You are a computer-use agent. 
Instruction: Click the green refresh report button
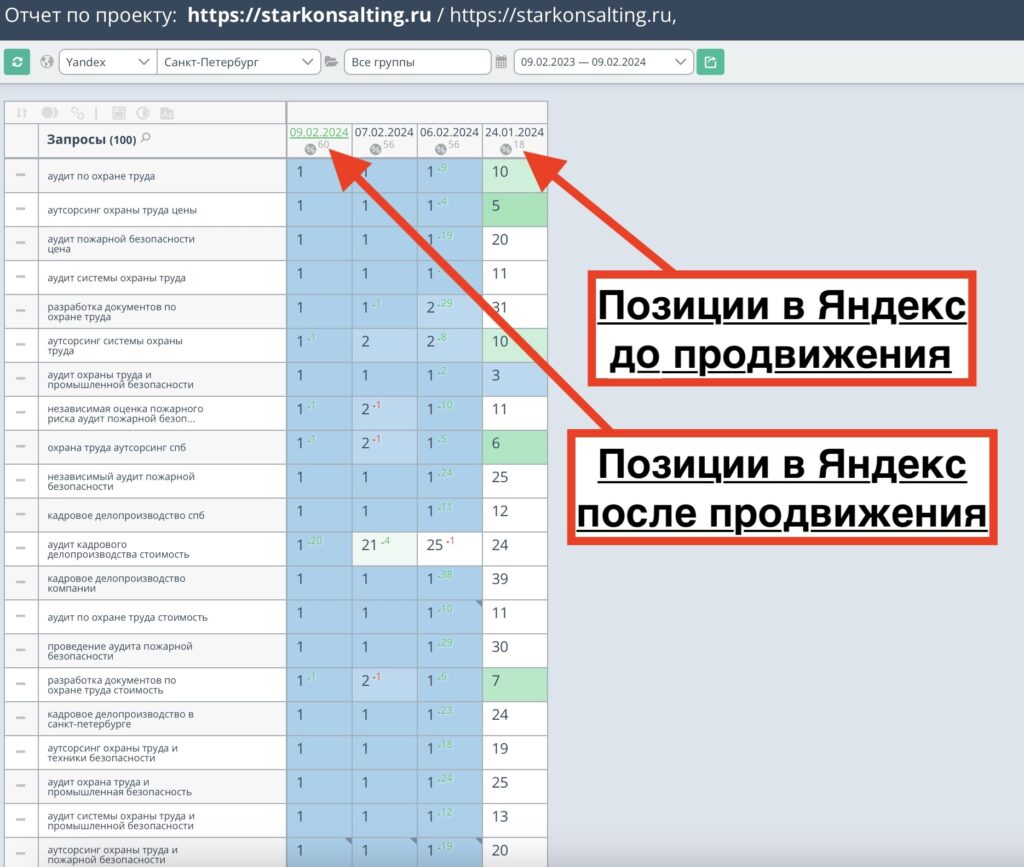pos(17,62)
